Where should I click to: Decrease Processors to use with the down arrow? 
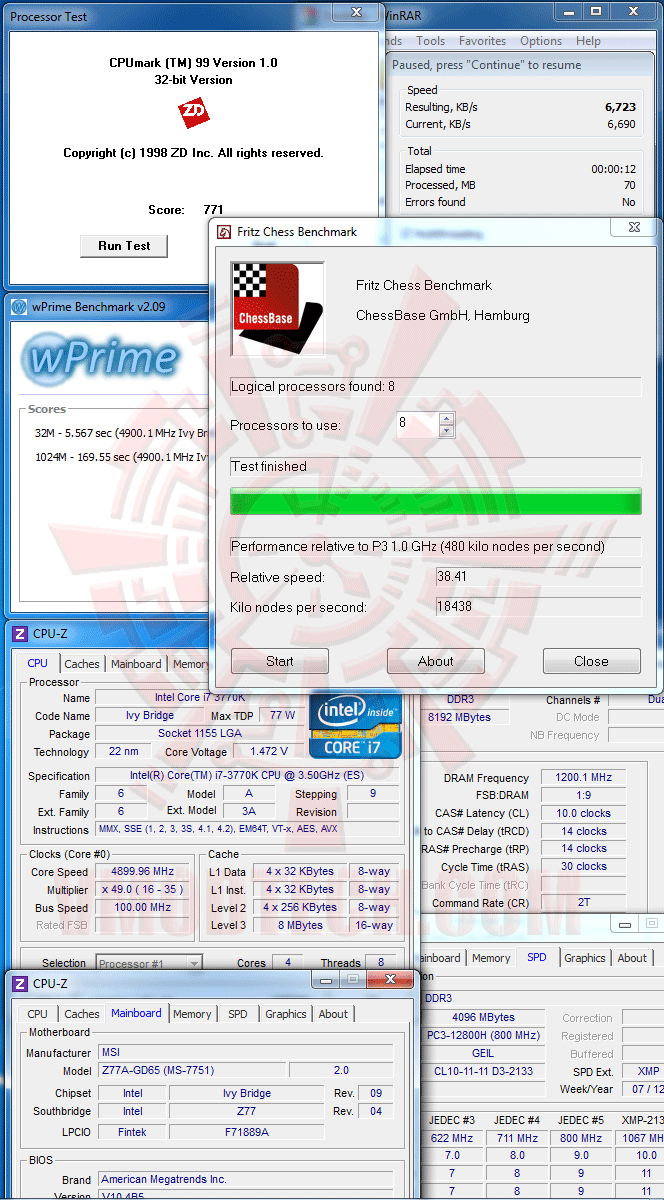coord(447,431)
